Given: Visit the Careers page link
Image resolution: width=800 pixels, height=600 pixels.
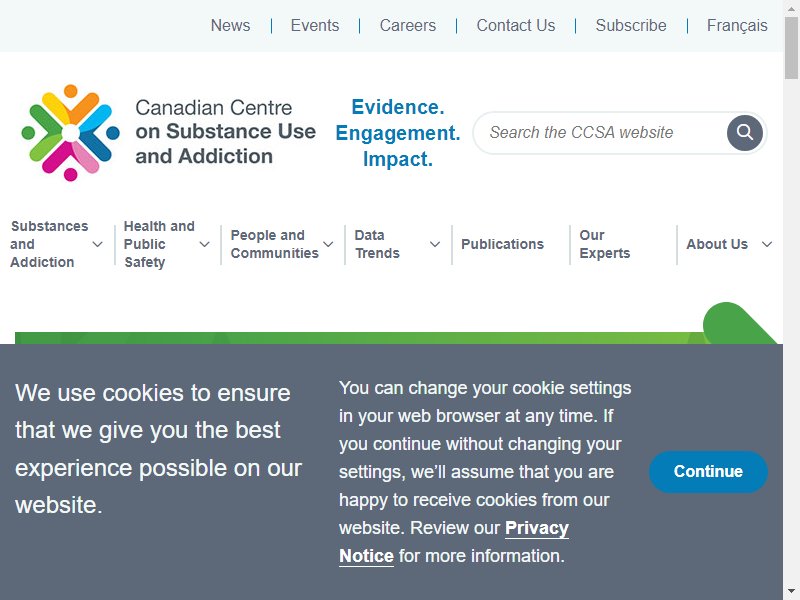Looking at the screenshot, I should [408, 26].
